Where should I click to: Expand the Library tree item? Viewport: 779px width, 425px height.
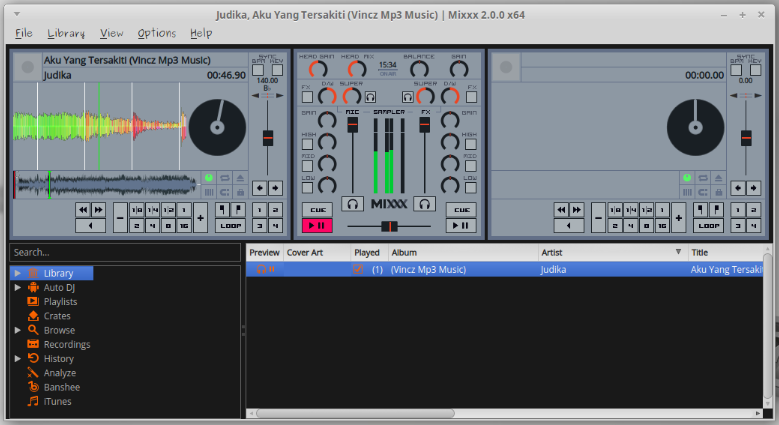[17, 273]
